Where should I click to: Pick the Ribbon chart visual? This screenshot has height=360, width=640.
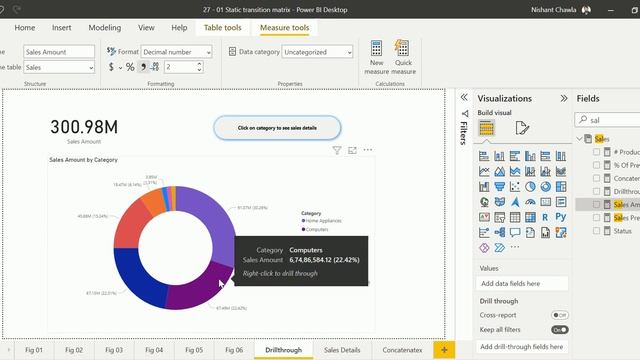point(561,171)
